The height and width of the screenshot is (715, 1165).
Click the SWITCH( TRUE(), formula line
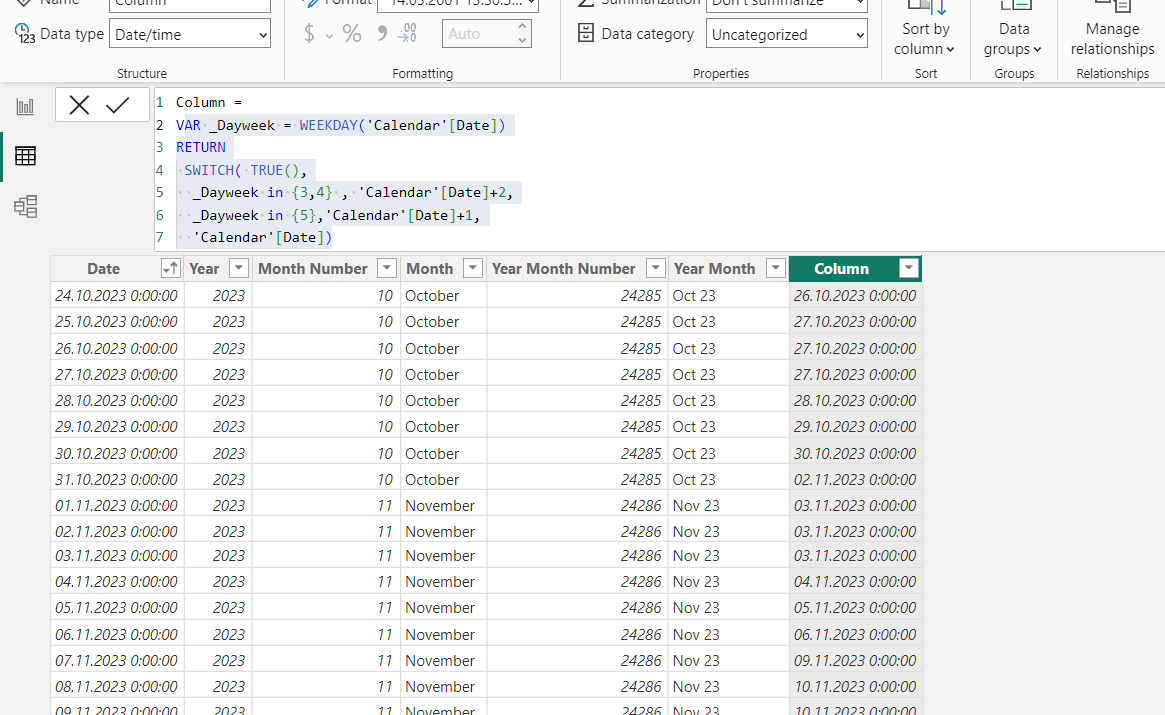tap(245, 170)
